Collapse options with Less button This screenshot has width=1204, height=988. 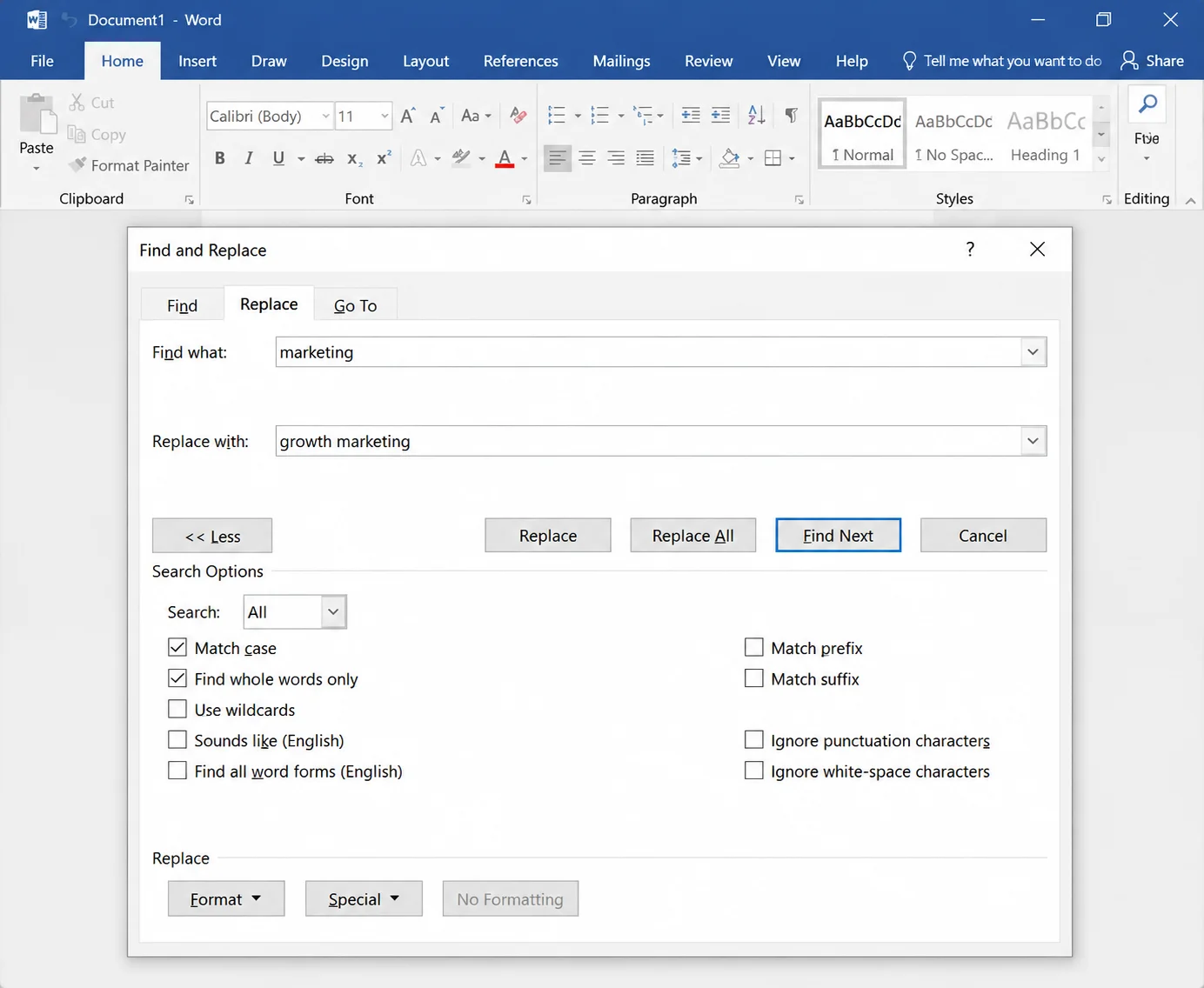point(212,536)
